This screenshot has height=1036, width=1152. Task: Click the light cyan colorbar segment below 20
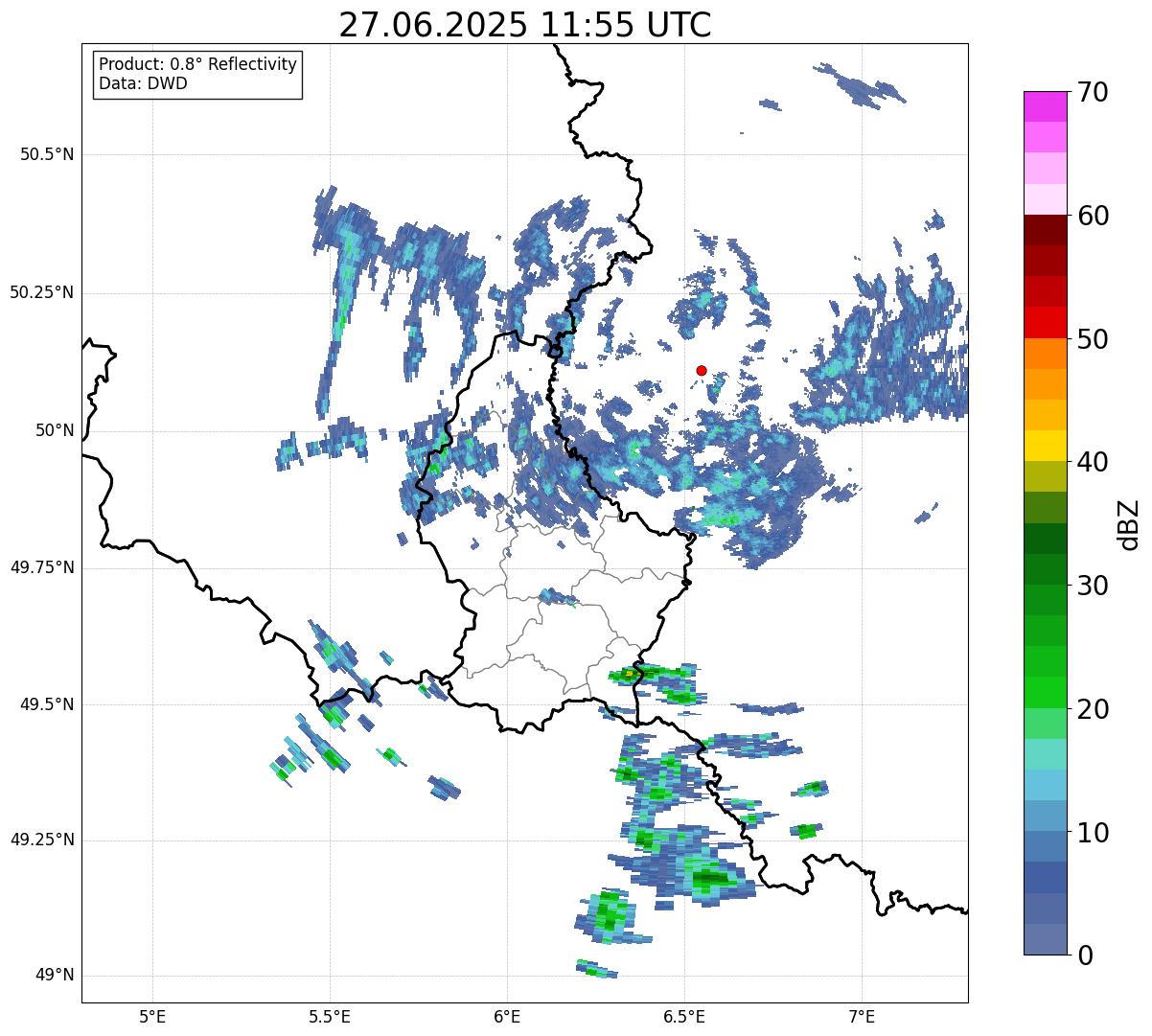1046,754
